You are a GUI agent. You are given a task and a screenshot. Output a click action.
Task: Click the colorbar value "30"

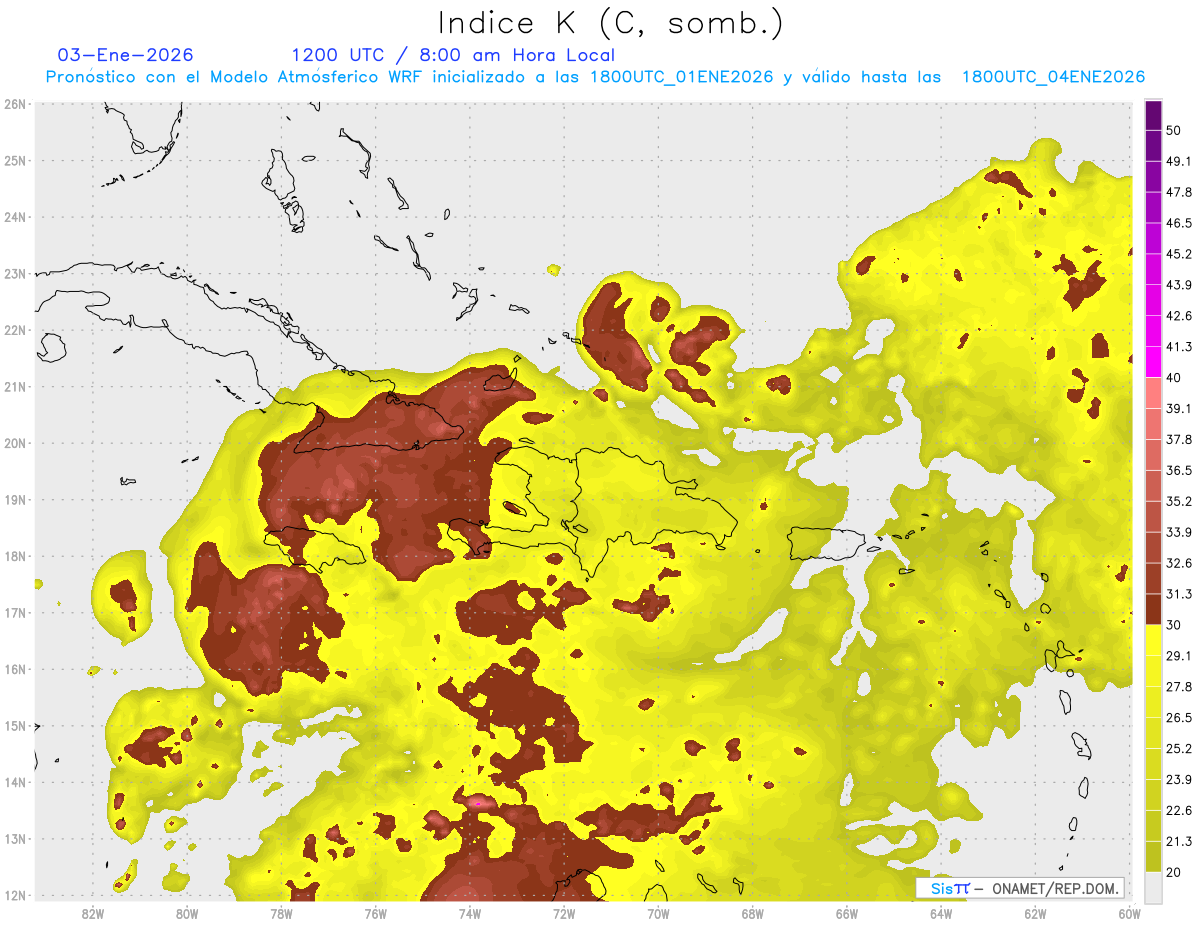(x=1174, y=625)
